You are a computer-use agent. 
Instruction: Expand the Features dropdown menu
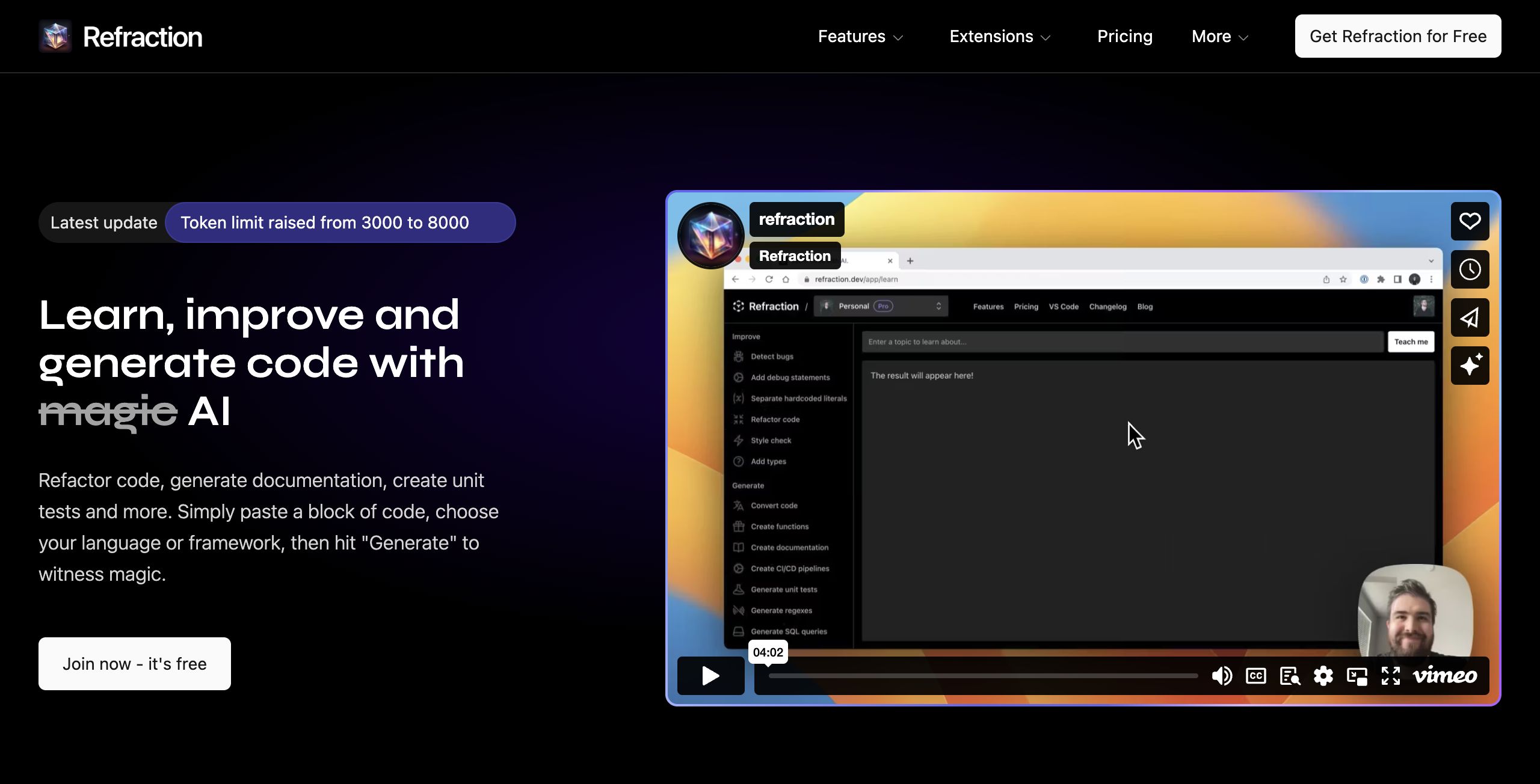pos(860,37)
